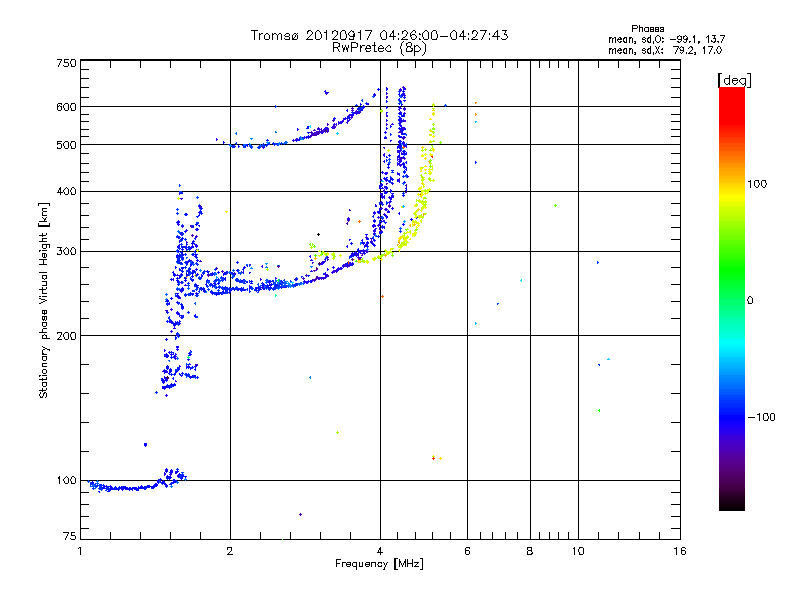
Task: Click the colorbar tick label '-100'
Action: [761, 417]
